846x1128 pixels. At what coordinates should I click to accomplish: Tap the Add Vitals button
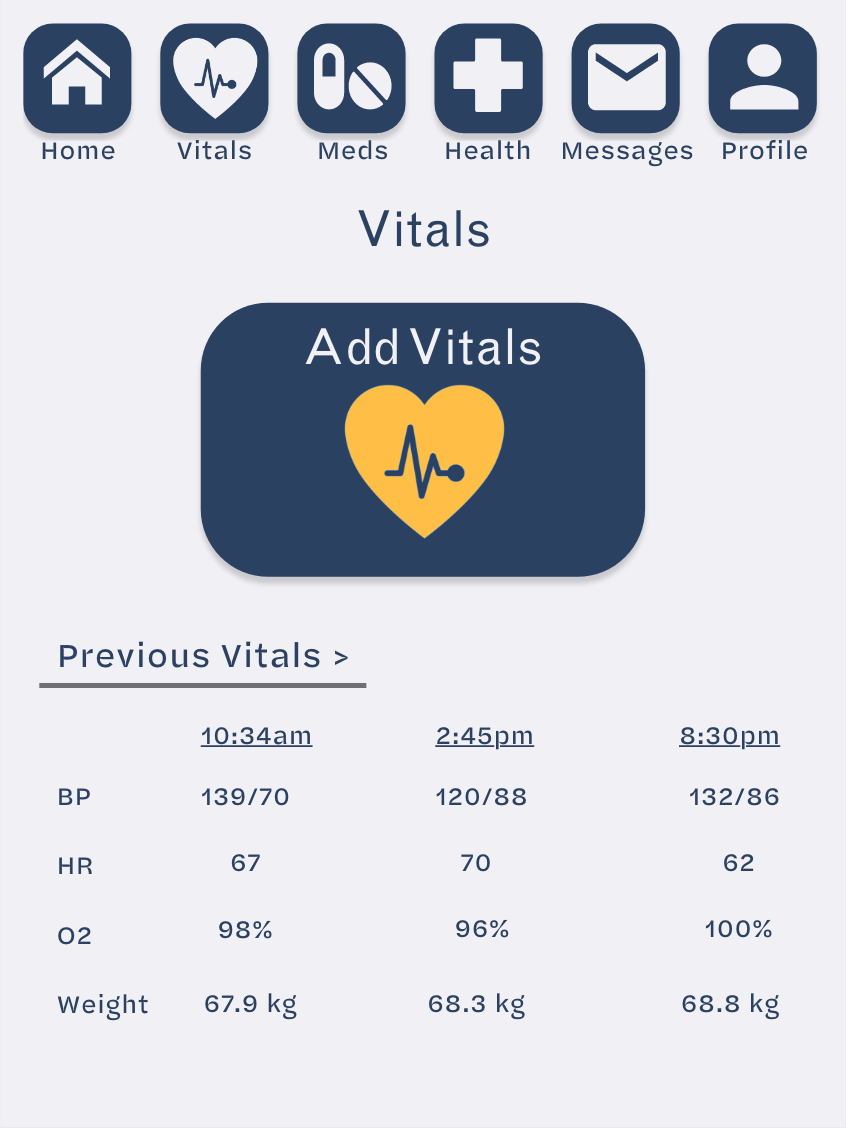click(x=423, y=440)
